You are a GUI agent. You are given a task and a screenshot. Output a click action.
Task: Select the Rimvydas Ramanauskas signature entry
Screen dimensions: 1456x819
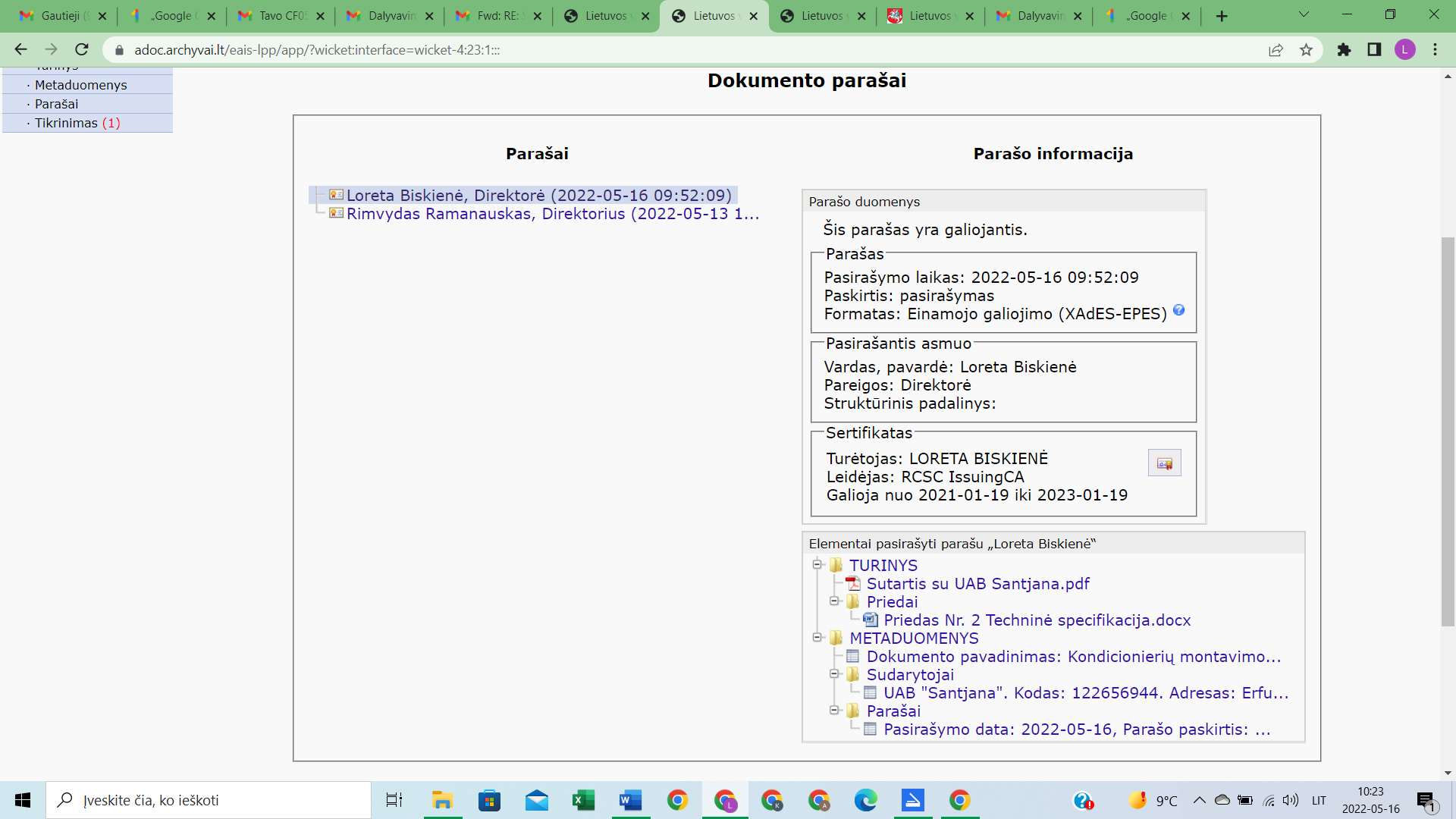[552, 214]
